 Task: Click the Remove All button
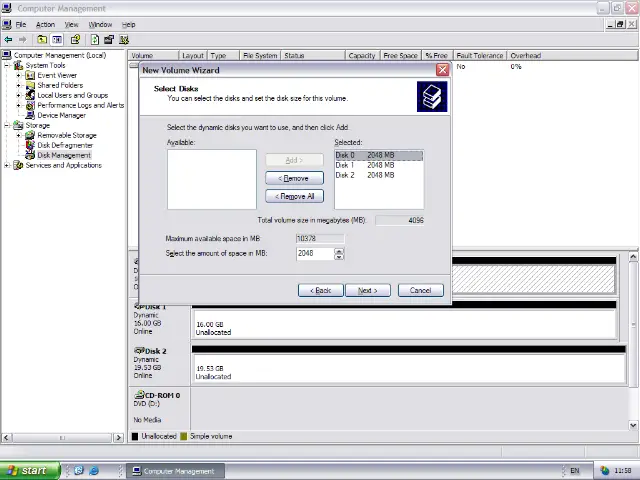[294, 196]
